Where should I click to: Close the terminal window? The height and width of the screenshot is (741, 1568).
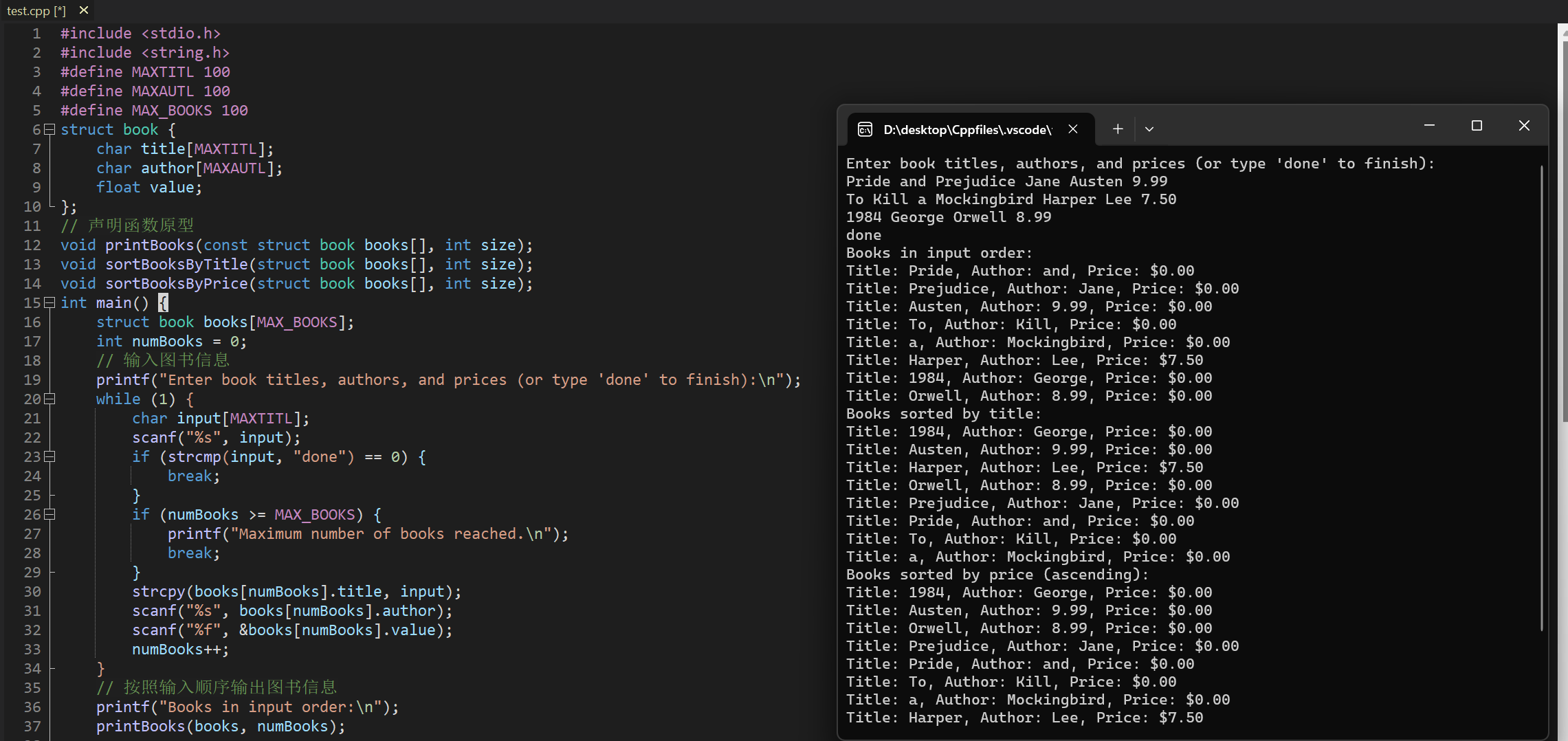coord(1524,126)
